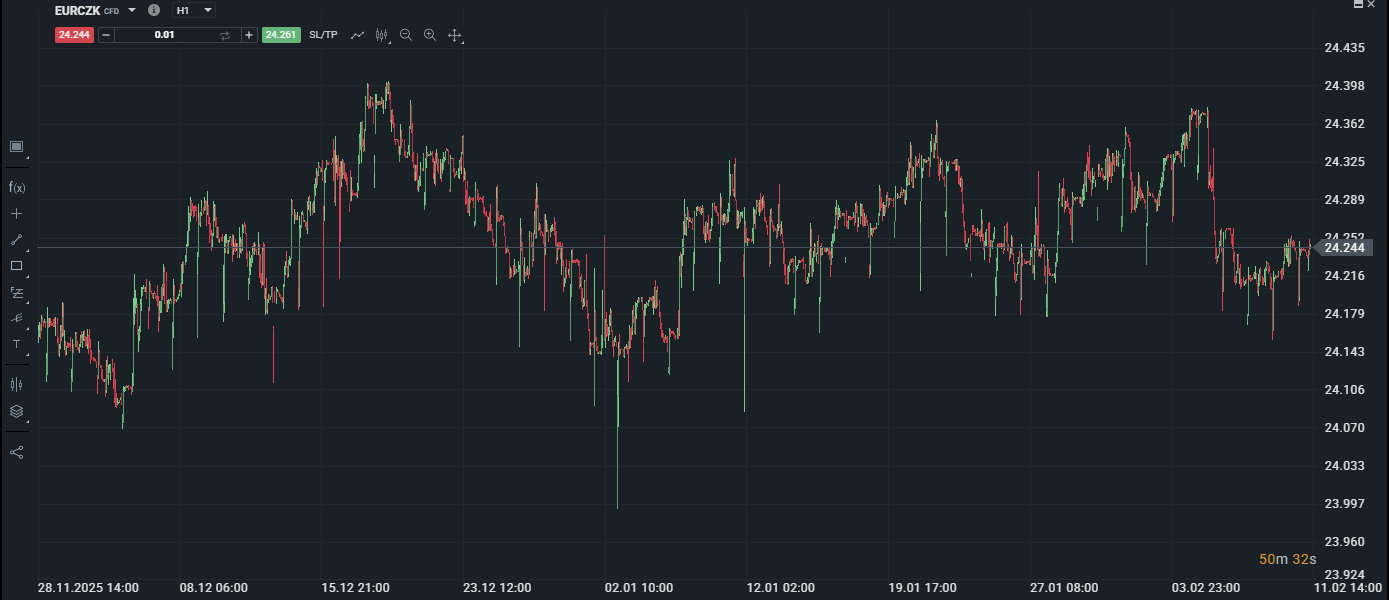
Task: Increase trade volume with plus button
Action: pyautogui.click(x=249, y=35)
